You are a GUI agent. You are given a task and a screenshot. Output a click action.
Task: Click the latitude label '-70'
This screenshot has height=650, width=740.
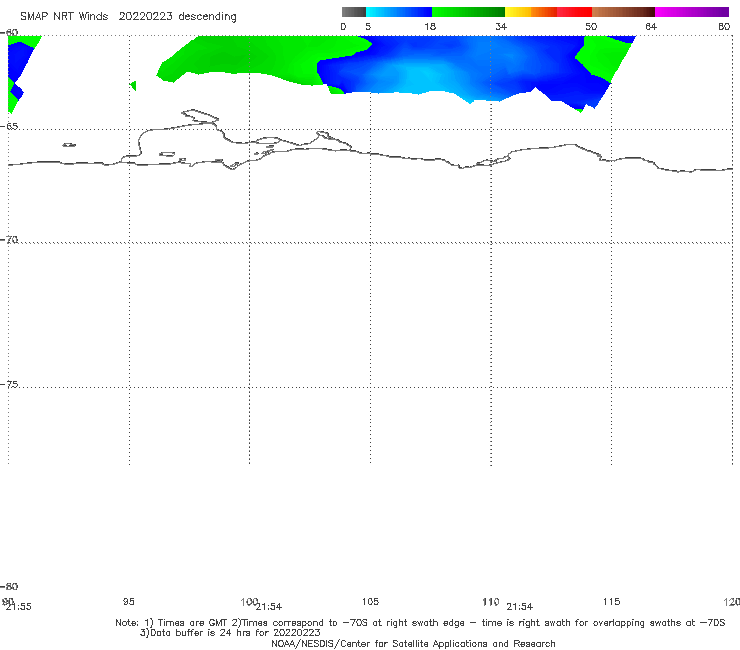click(x=9, y=240)
